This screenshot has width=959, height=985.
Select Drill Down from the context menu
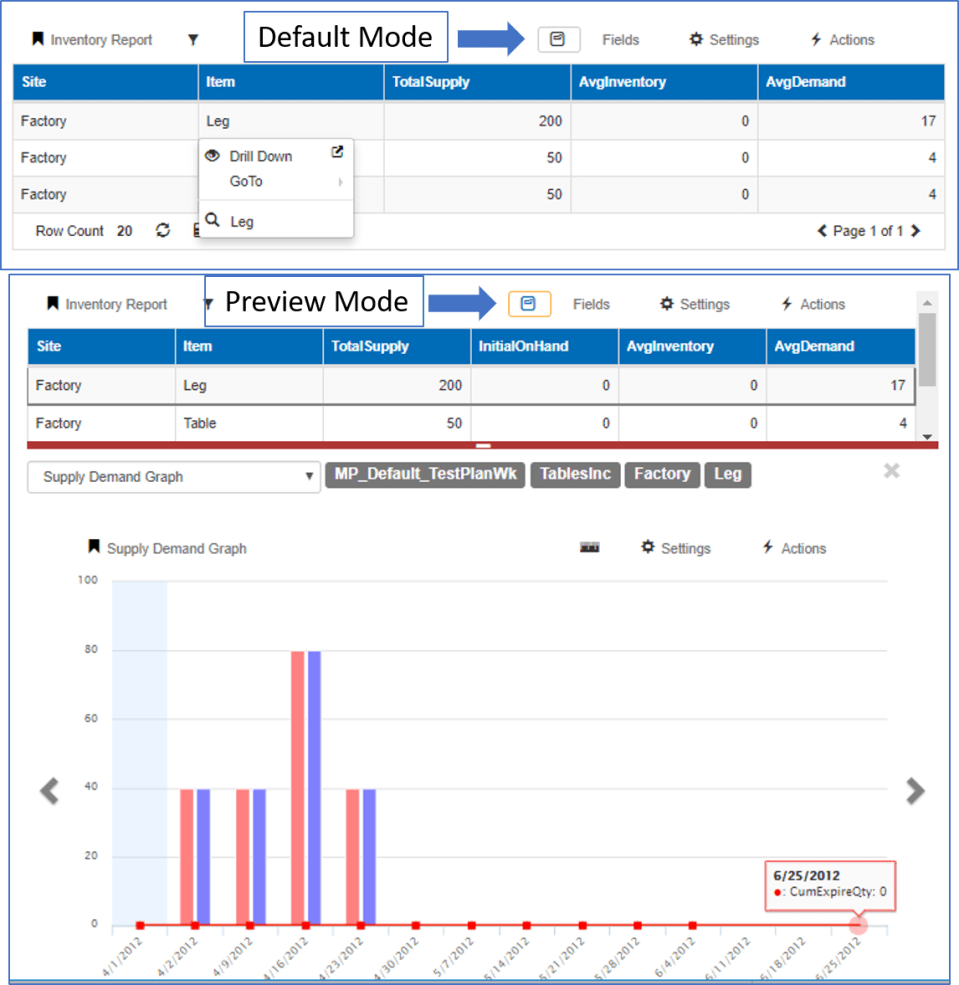click(x=260, y=156)
